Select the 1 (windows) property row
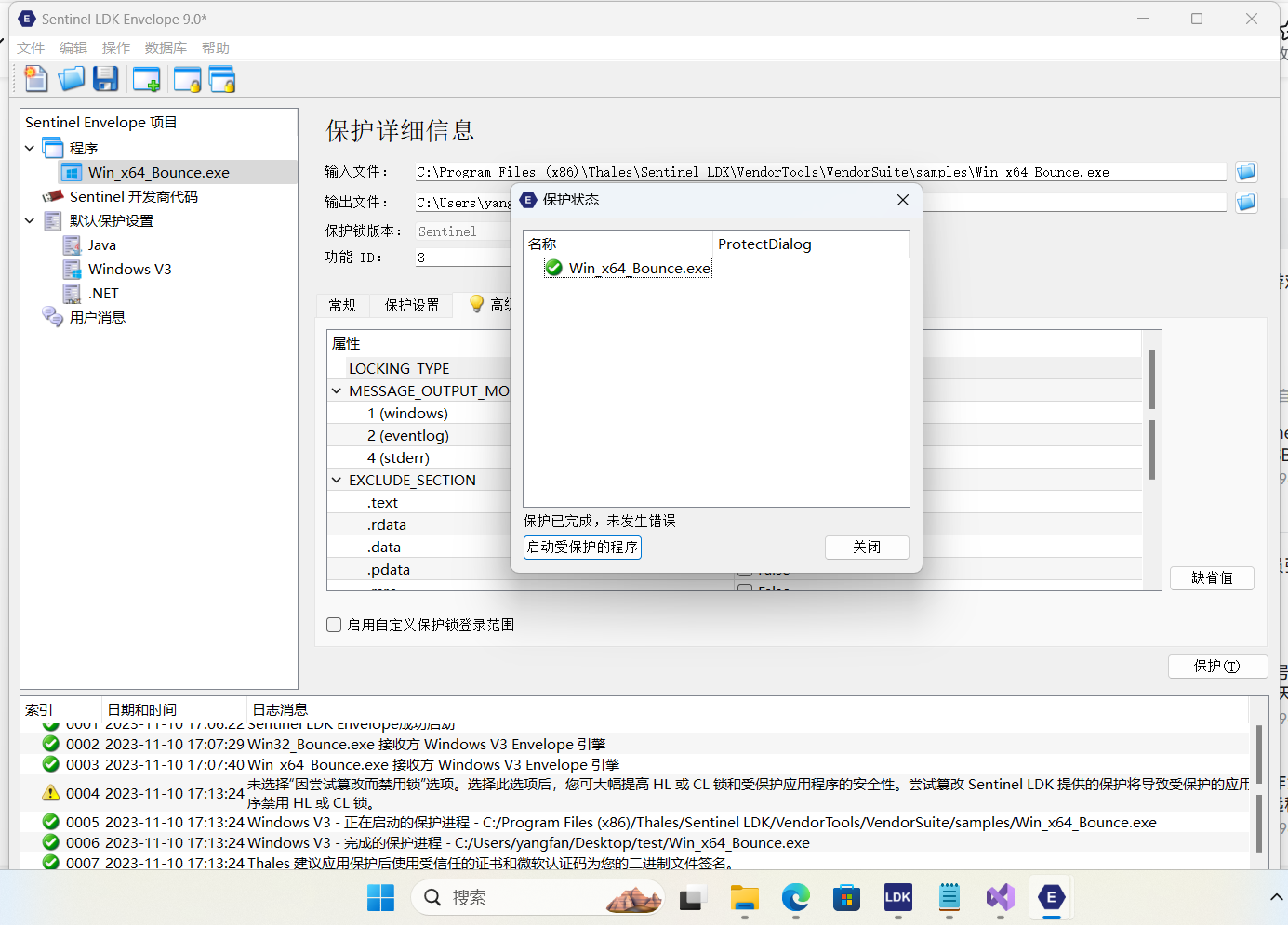 407,414
